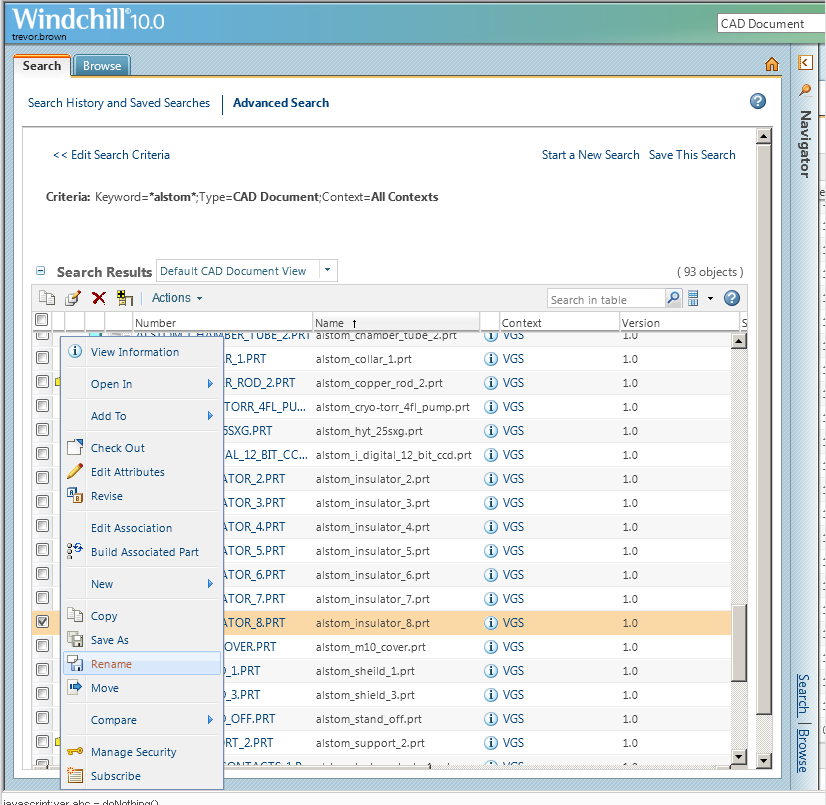This screenshot has width=826, height=805.
Task: Uncheck the alstom_insulator_8.prt row checkbox
Action: (x=43, y=622)
